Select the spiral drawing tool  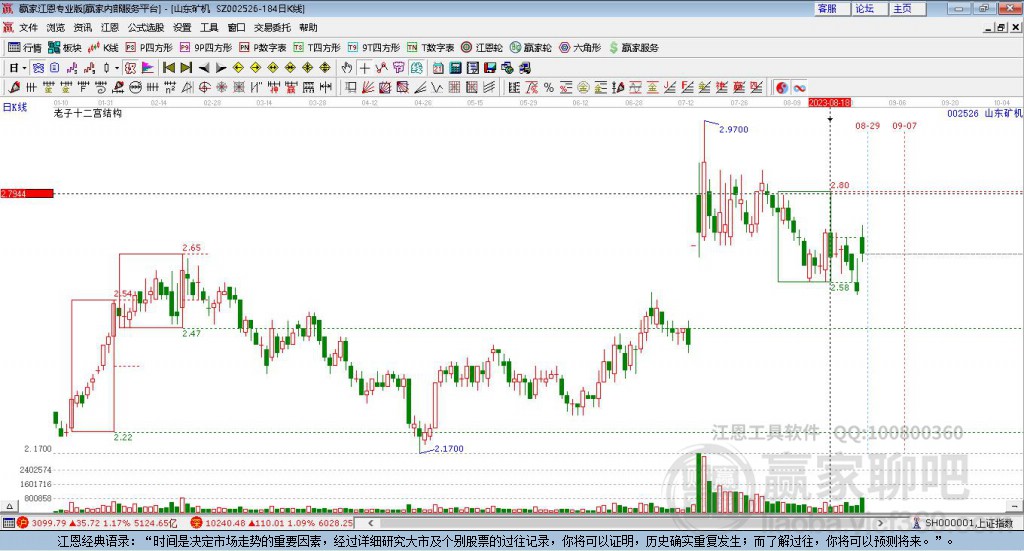coord(101,87)
